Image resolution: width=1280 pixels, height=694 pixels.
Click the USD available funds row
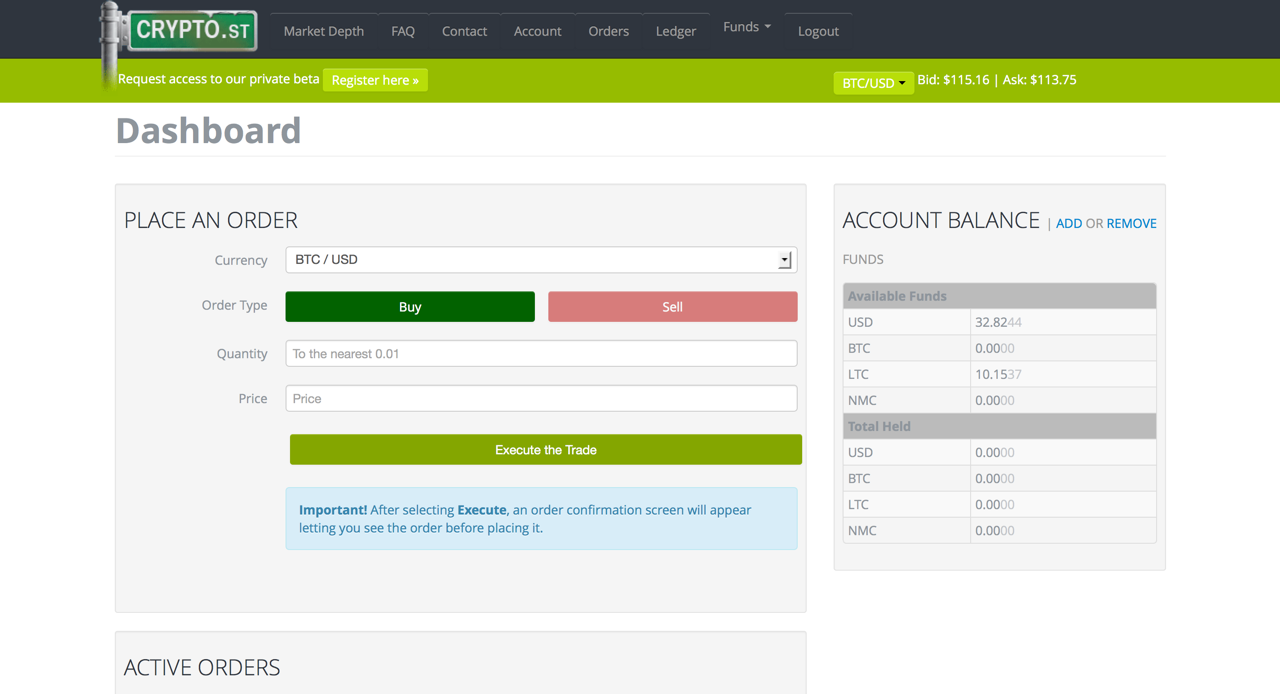click(x=999, y=322)
